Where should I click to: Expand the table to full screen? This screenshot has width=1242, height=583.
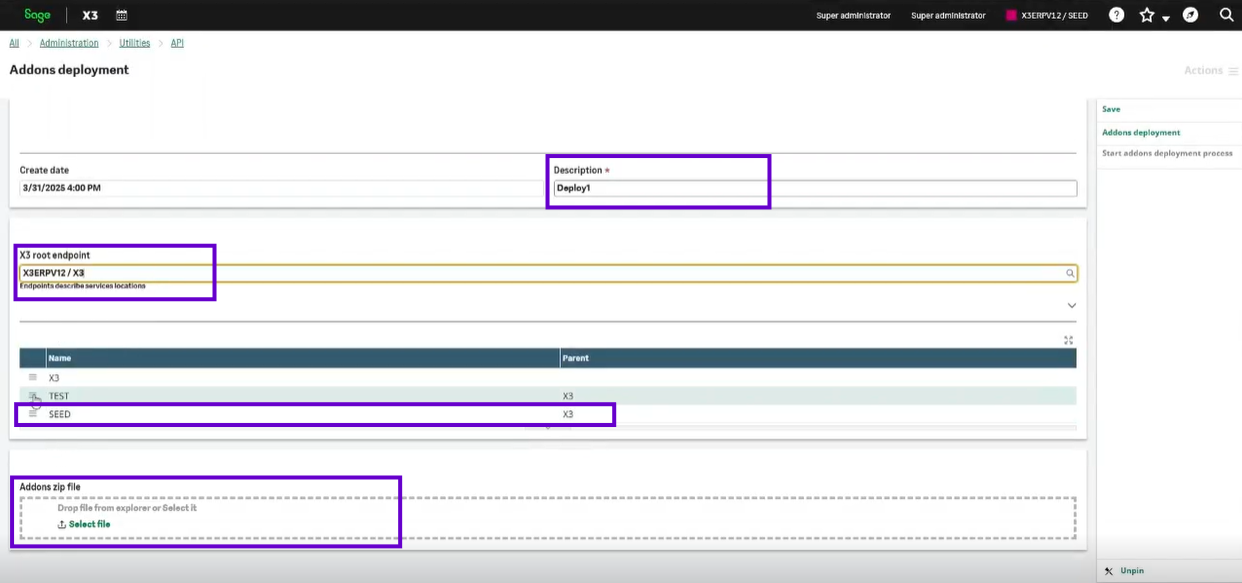[x=1069, y=340]
